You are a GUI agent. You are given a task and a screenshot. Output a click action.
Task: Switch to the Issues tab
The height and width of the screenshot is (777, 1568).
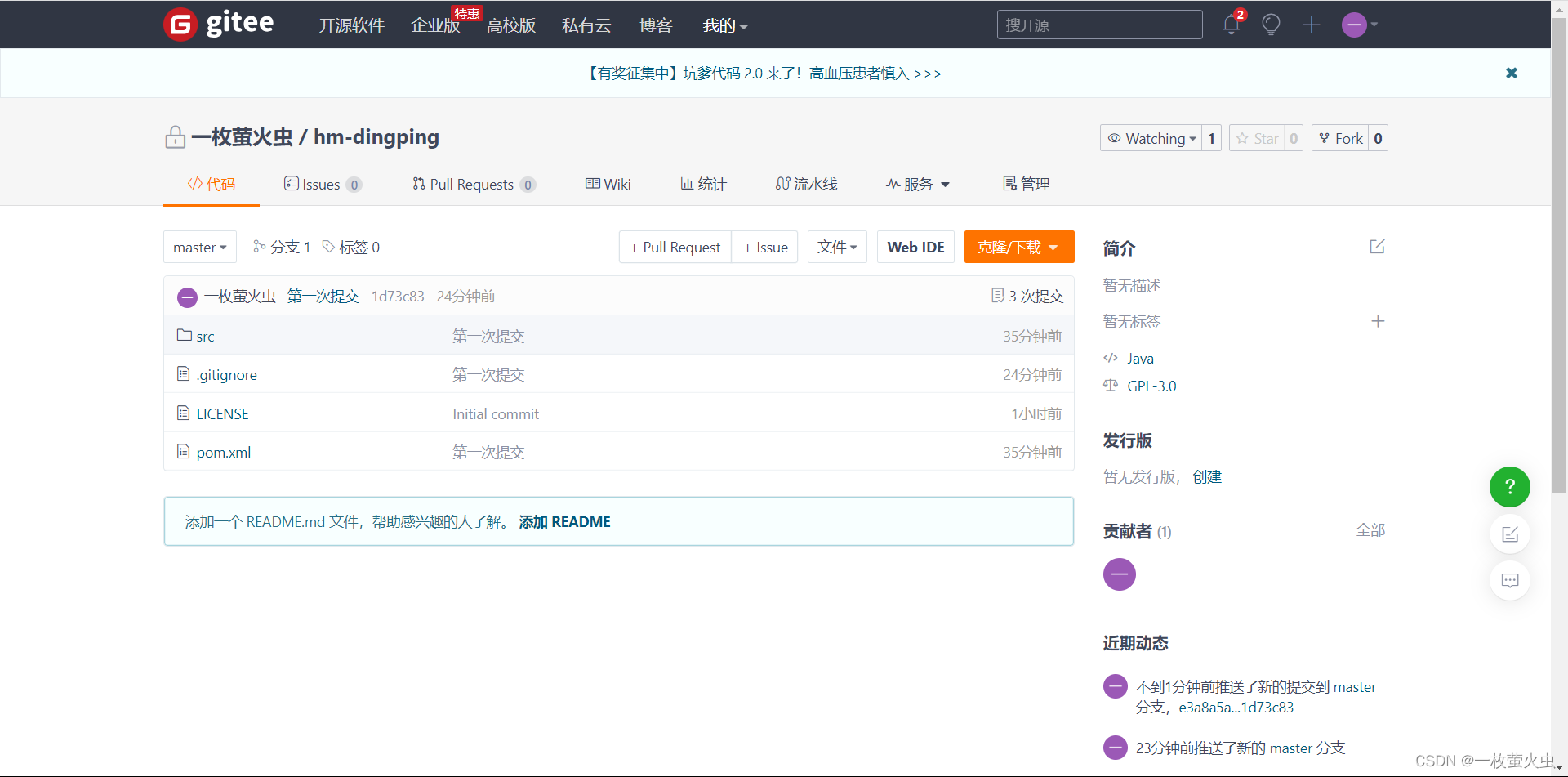tap(323, 184)
